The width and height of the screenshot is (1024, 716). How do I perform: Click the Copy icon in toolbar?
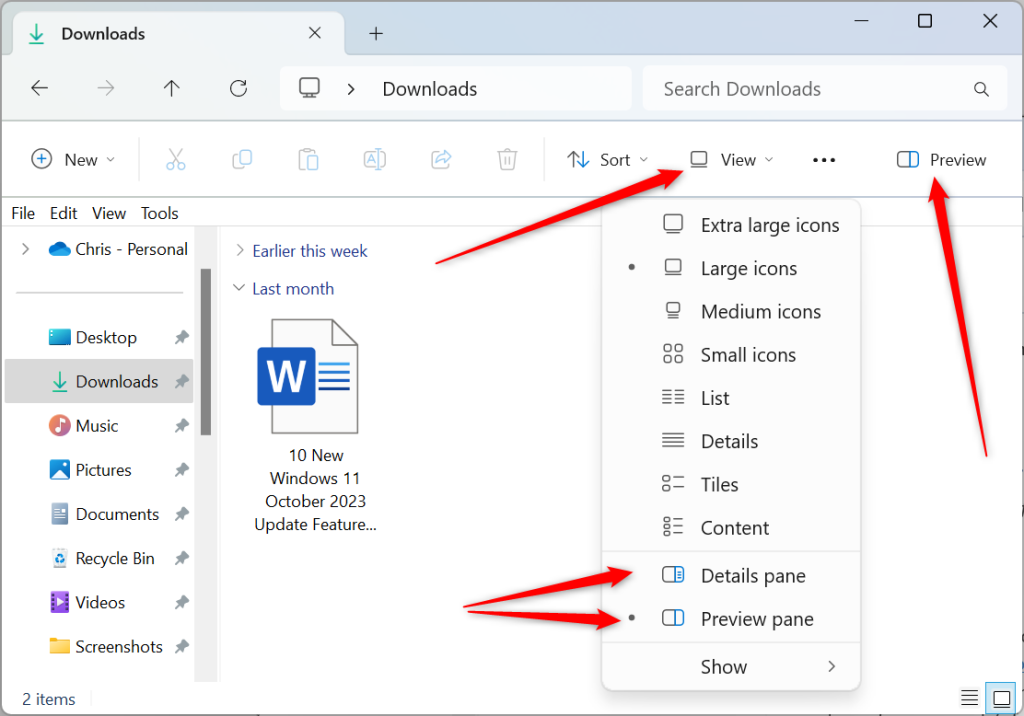point(242,160)
